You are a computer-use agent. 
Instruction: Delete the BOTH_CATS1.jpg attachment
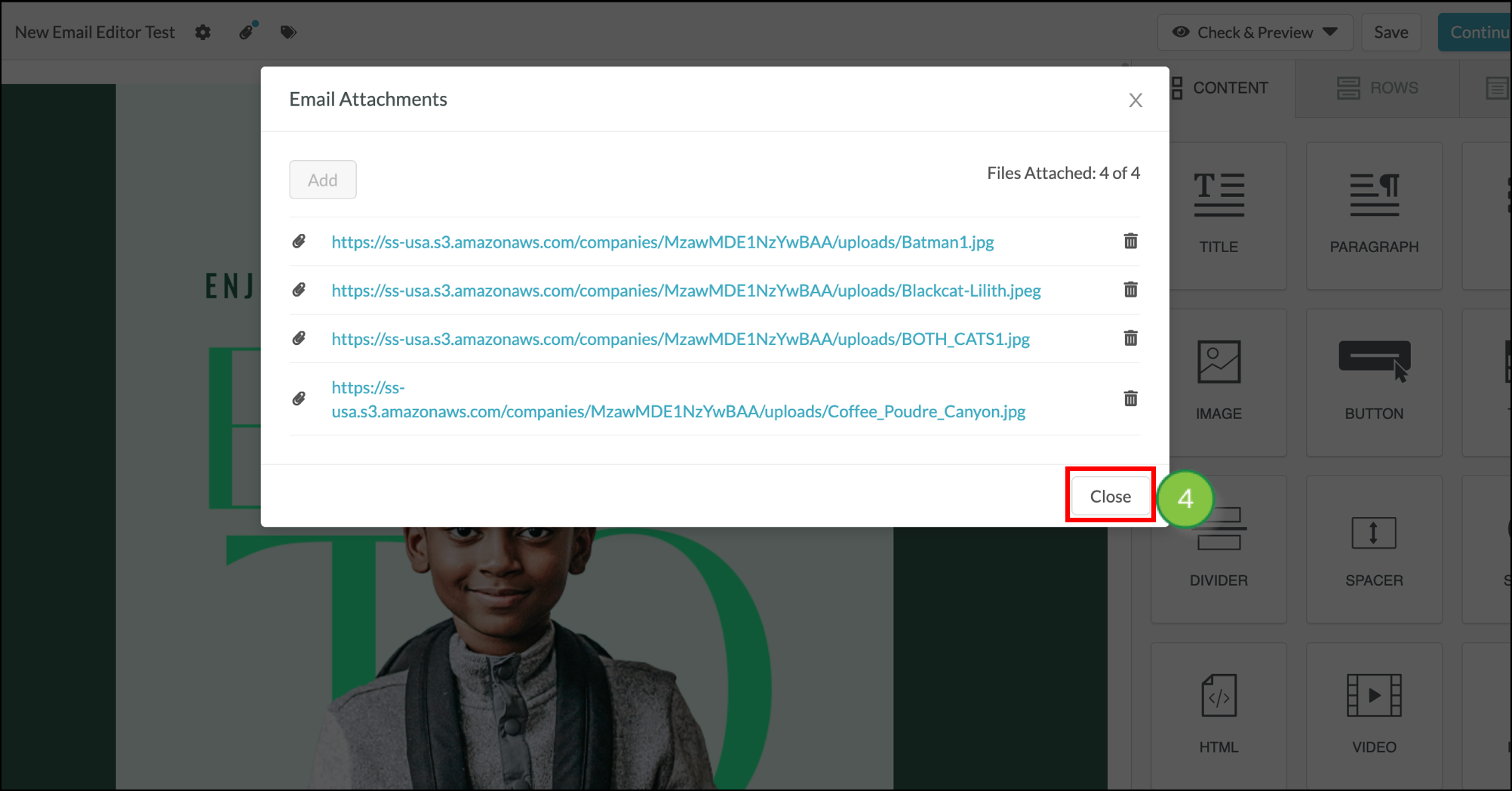point(1130,337)
